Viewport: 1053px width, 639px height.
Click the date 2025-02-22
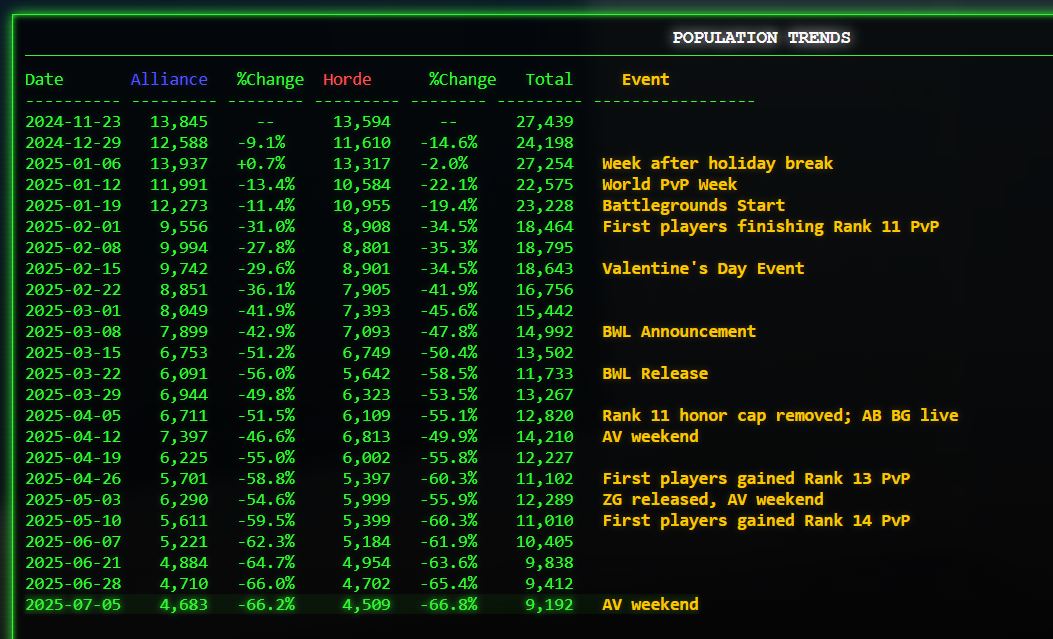73,289
